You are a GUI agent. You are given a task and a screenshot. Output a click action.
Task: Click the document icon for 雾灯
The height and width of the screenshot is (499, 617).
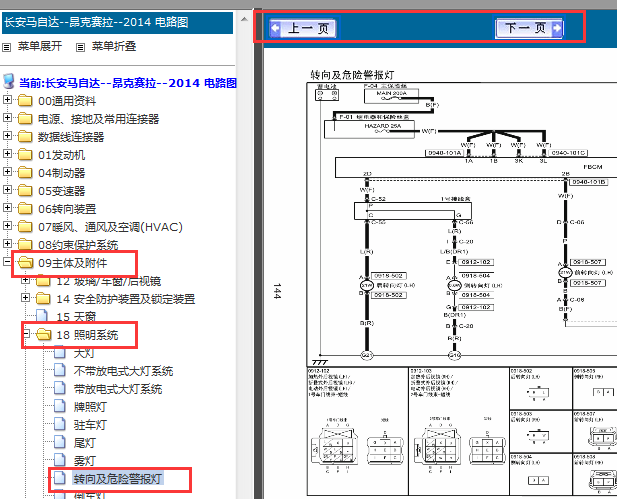coord(60,460)
